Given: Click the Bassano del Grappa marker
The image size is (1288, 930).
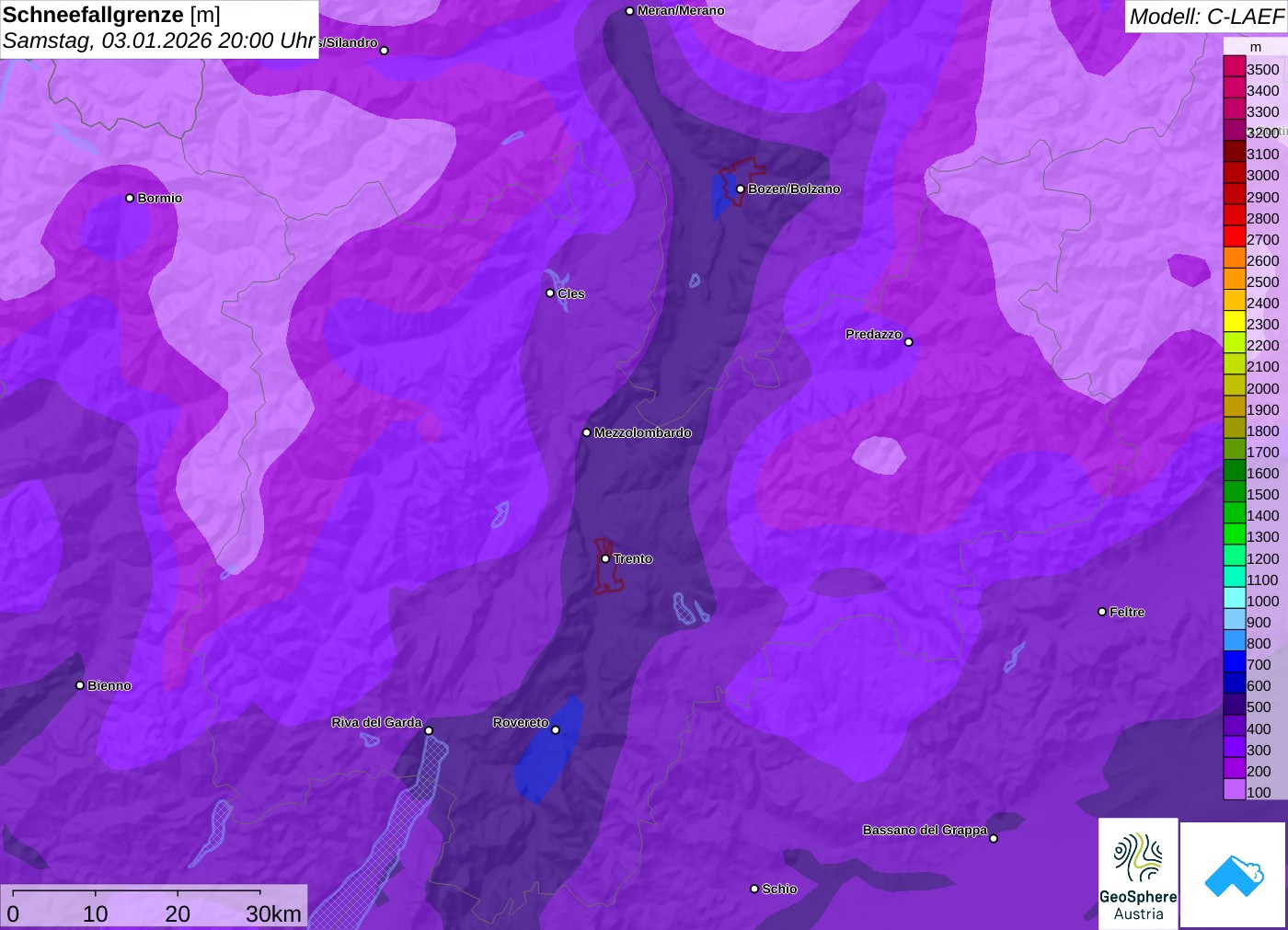Looking at the screenshot, I should [994, 838].
